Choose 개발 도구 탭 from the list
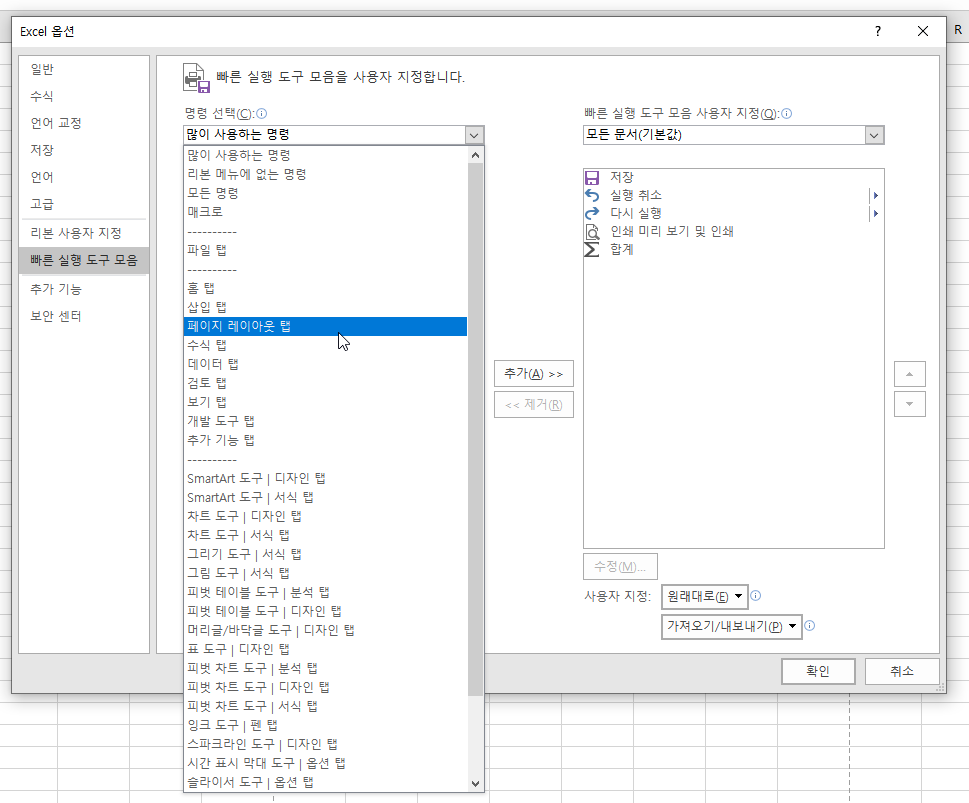969x803 pixels. [x=325, y=421]
